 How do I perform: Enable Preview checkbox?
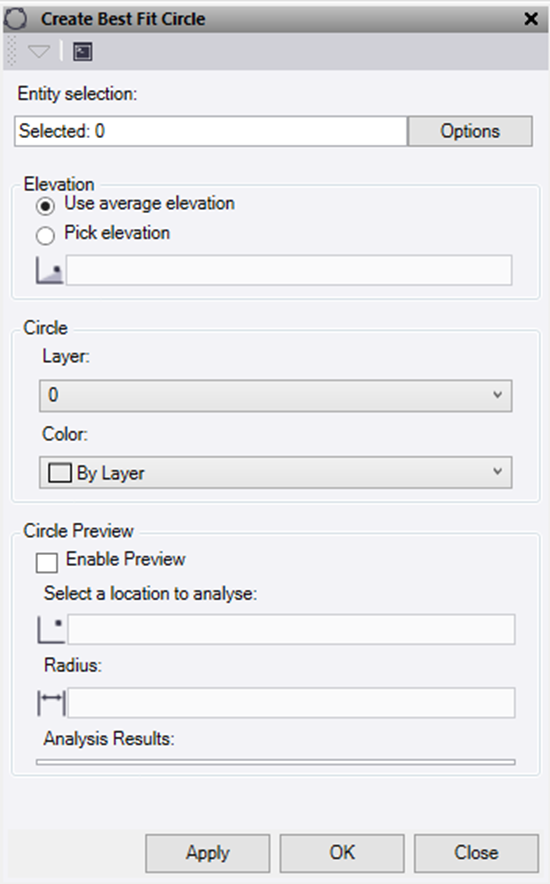[x=47, y=562]
